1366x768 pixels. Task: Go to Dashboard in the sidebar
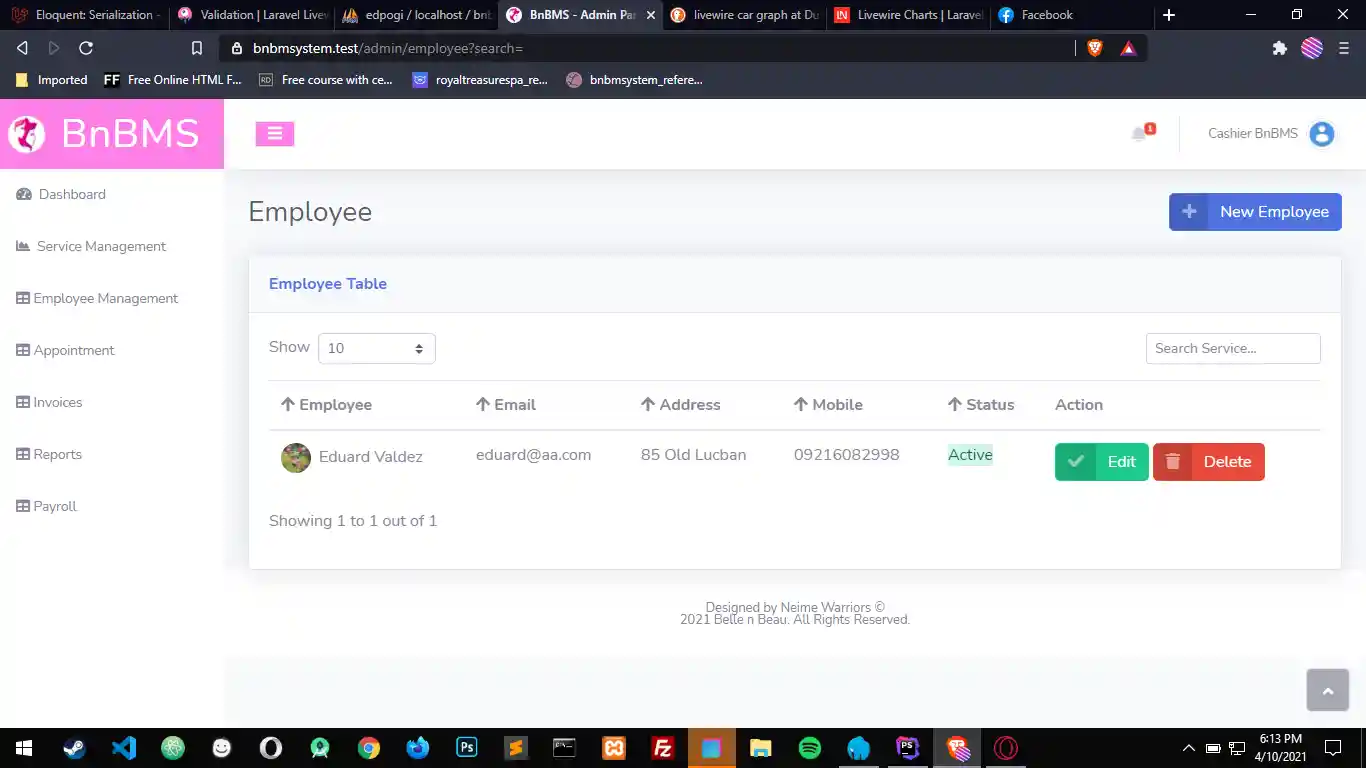61,194
